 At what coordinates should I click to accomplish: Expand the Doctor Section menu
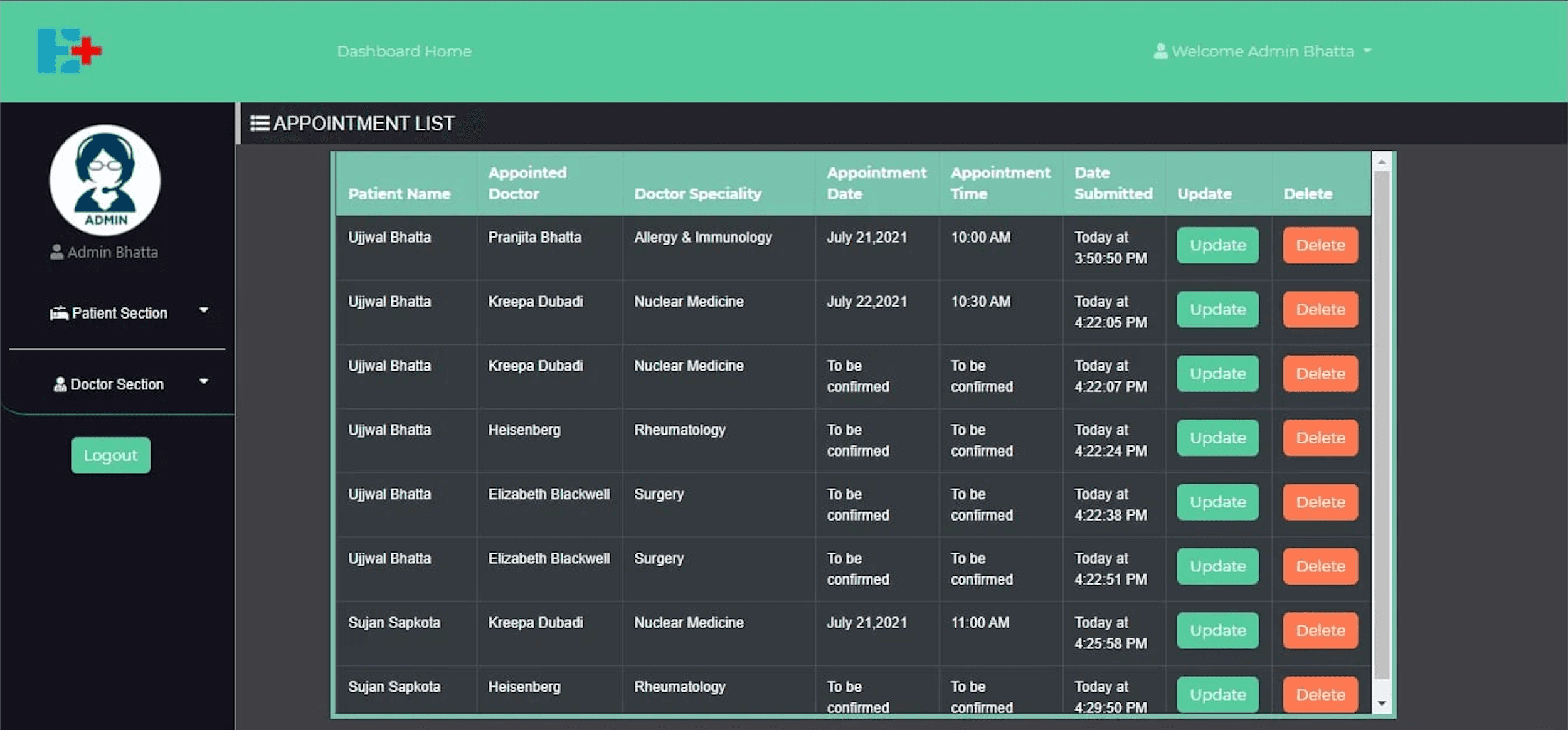point(205,380)
